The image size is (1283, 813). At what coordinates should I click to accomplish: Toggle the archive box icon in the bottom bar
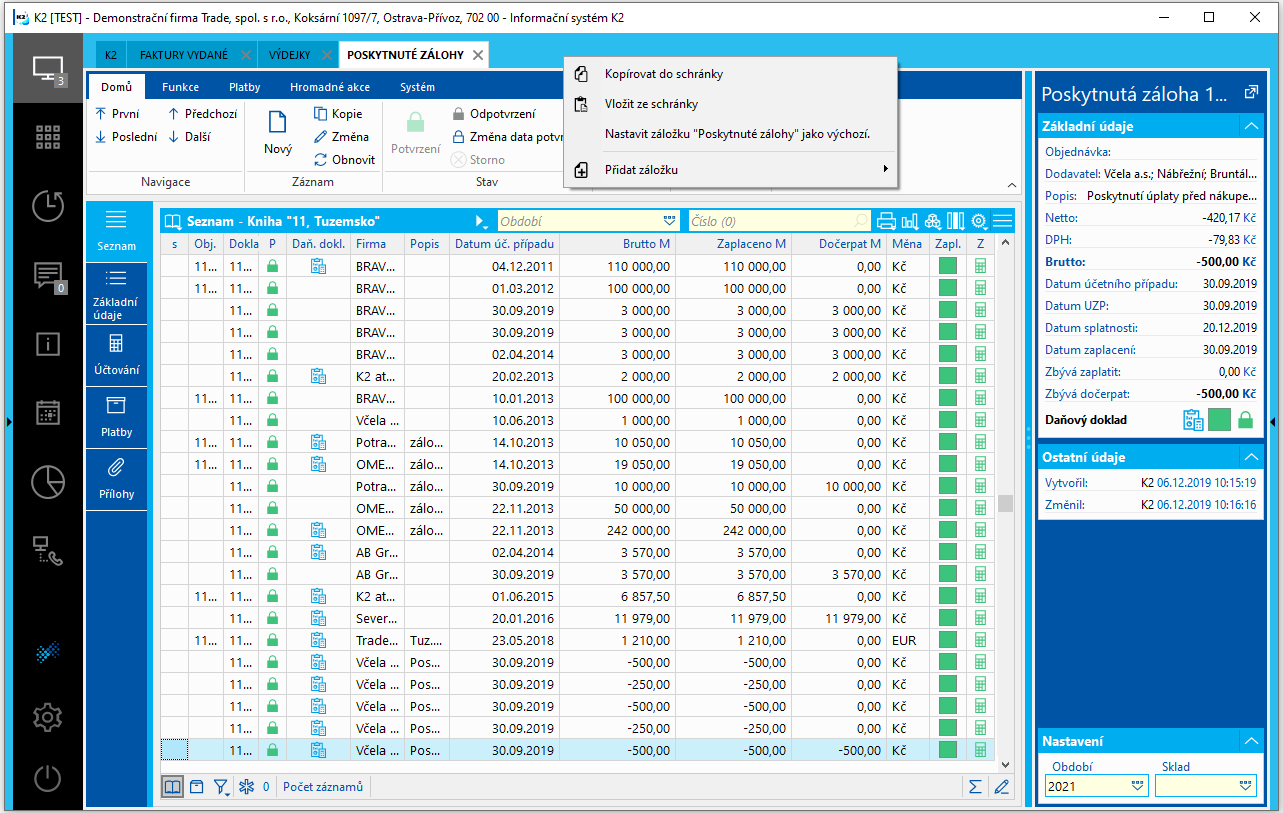[197, 787]
